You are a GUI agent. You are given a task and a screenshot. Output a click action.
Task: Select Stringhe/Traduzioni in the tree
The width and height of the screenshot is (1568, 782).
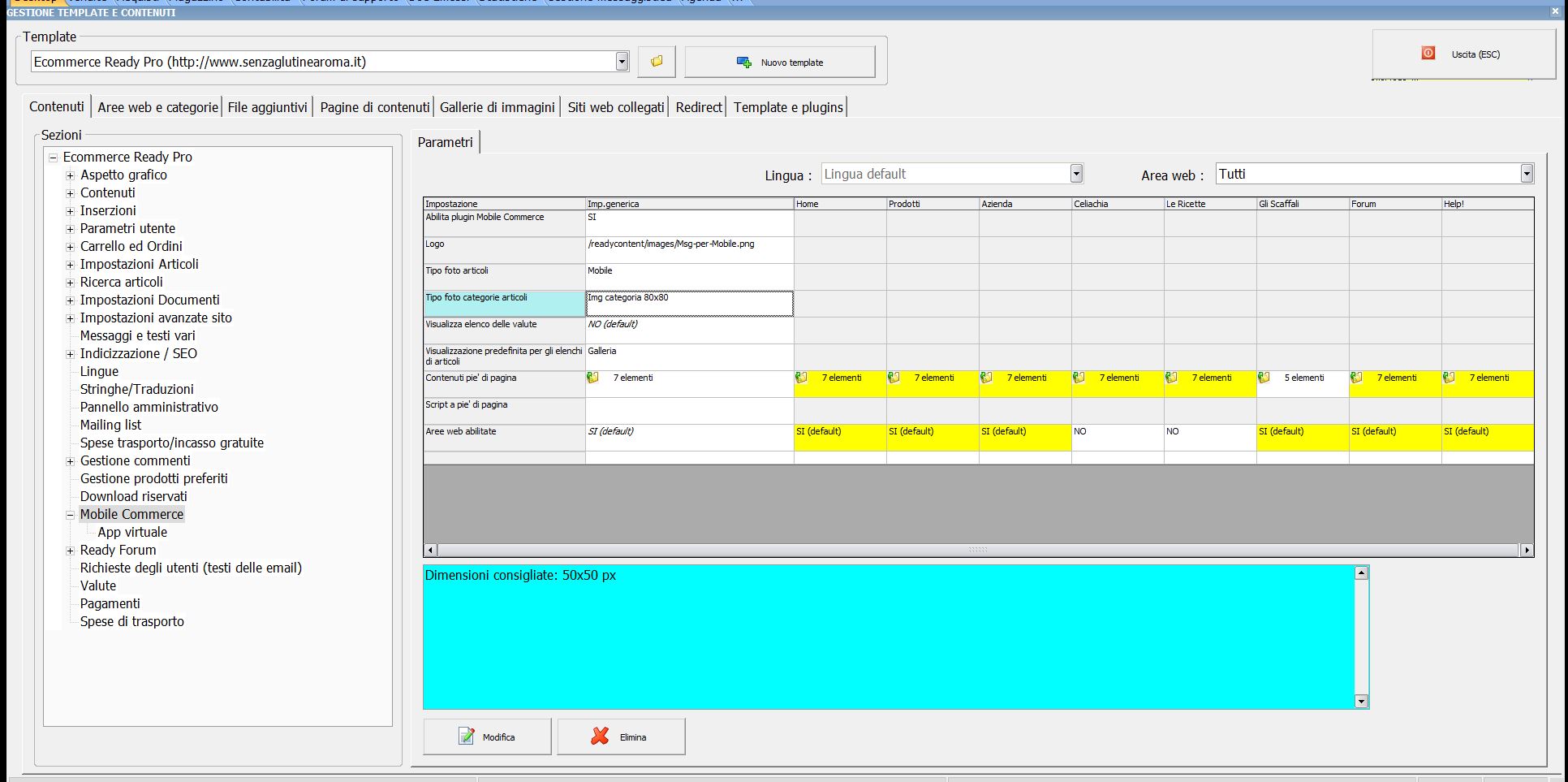[136, 390]
